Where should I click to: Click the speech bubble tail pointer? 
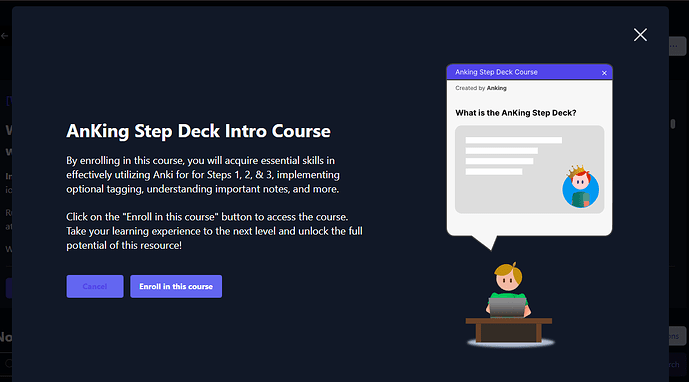tap(485, 242)
